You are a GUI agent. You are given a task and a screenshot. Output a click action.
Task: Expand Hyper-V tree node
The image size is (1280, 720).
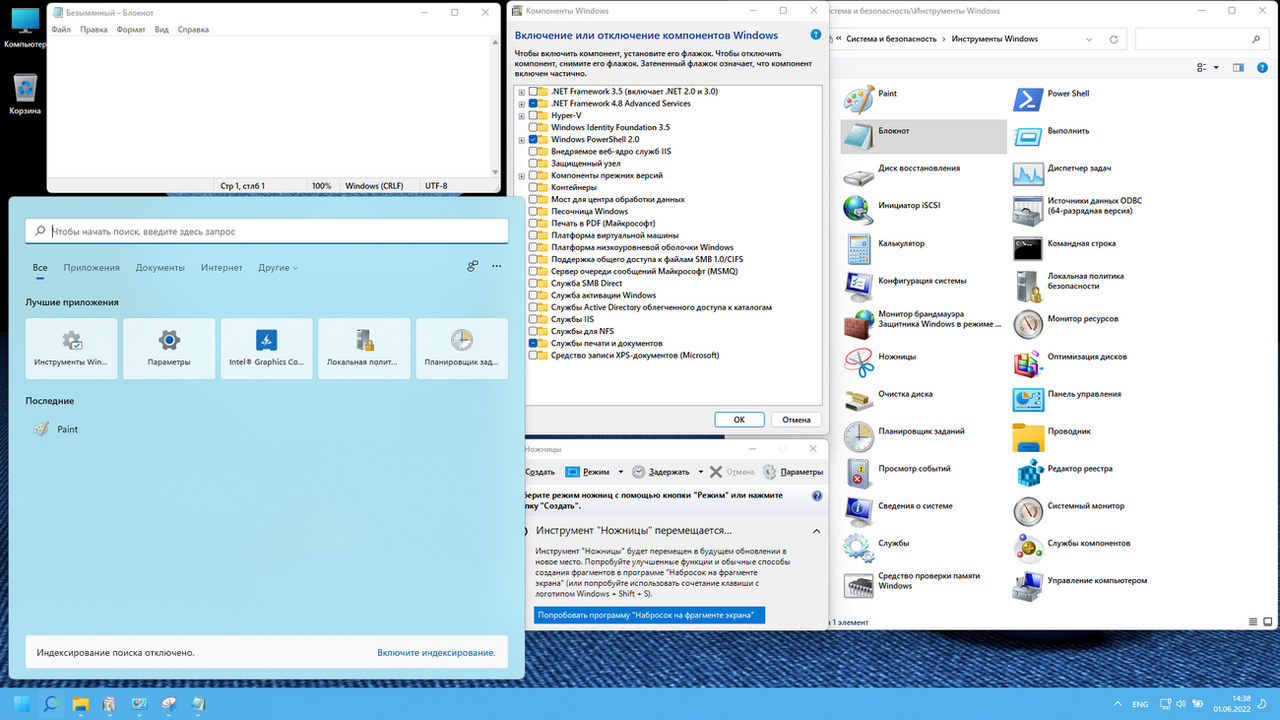click(522, 116)
